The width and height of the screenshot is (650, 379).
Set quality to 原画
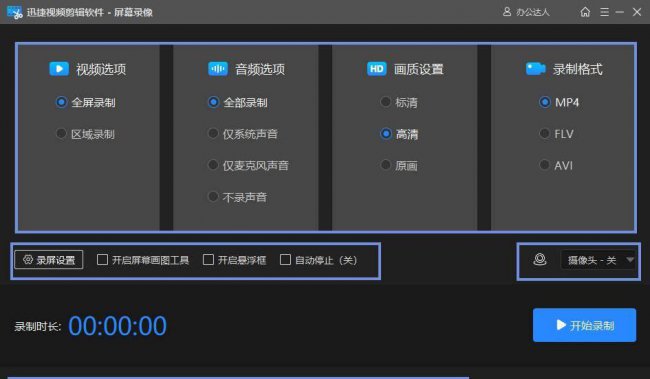click(x=386, y=165)
